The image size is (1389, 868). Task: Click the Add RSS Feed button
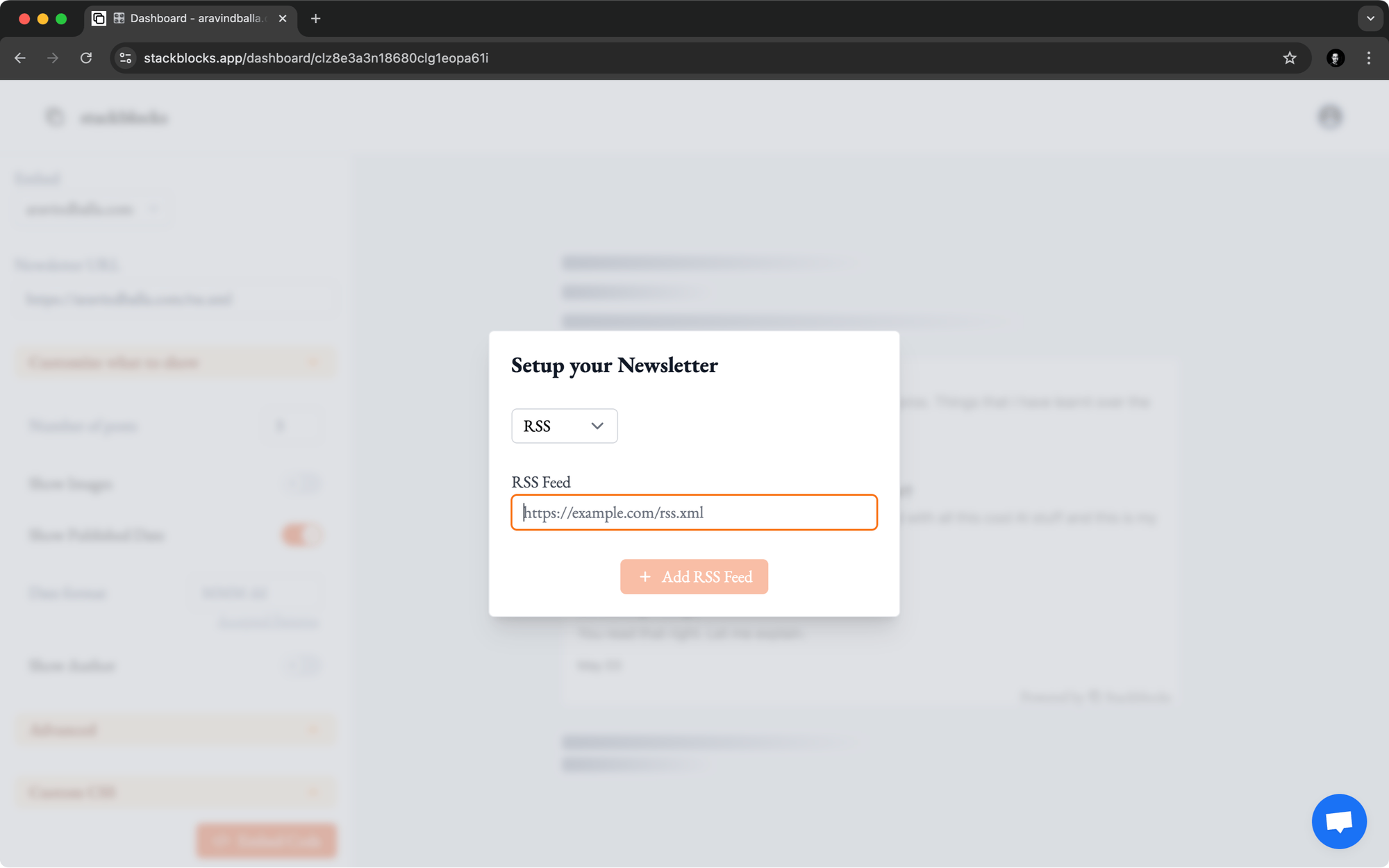point(694,576)
